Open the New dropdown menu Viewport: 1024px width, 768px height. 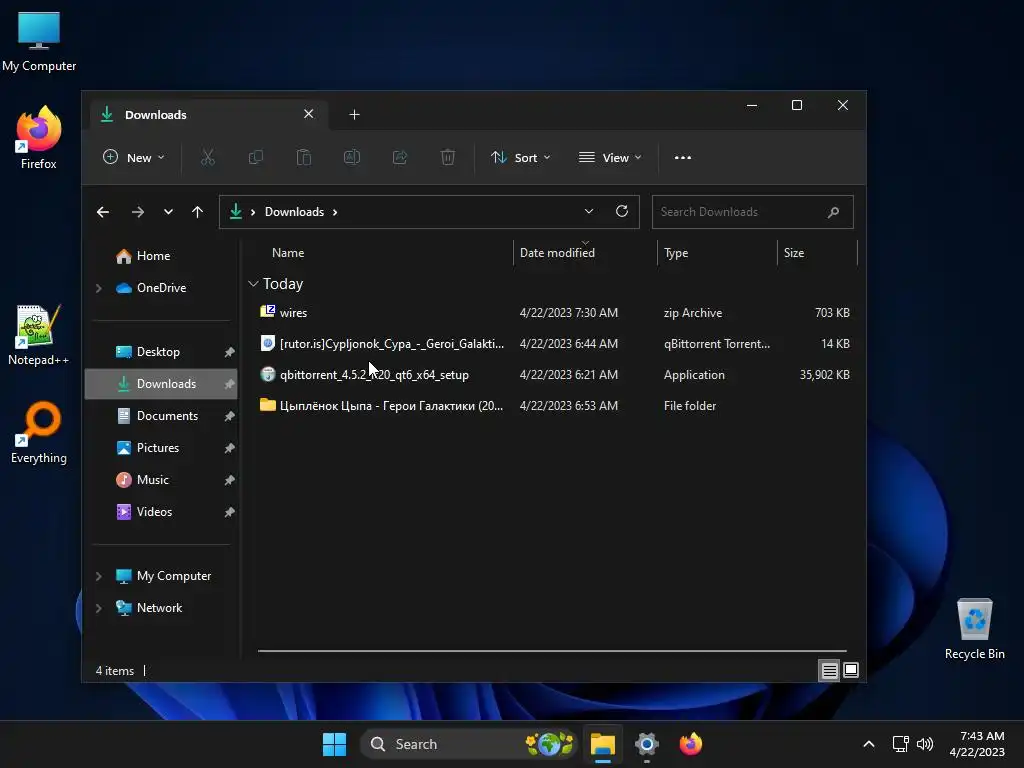coord(134,157)
